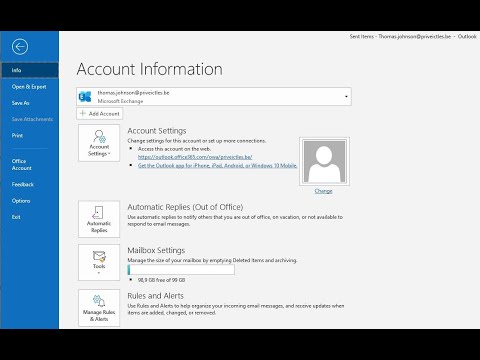Open the mailbox Tools tile
The height and width of the screenshot is (360, 480).
click(99, 262)
